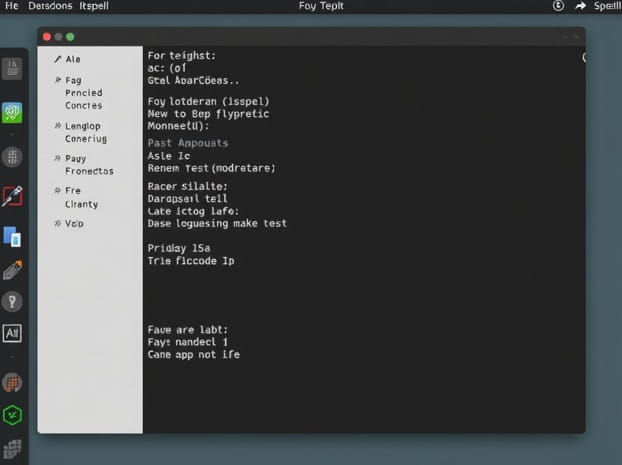Click the 'Fay: nandecl 1' line
This screenshot has height=465, width=622.
click(188, 342)
